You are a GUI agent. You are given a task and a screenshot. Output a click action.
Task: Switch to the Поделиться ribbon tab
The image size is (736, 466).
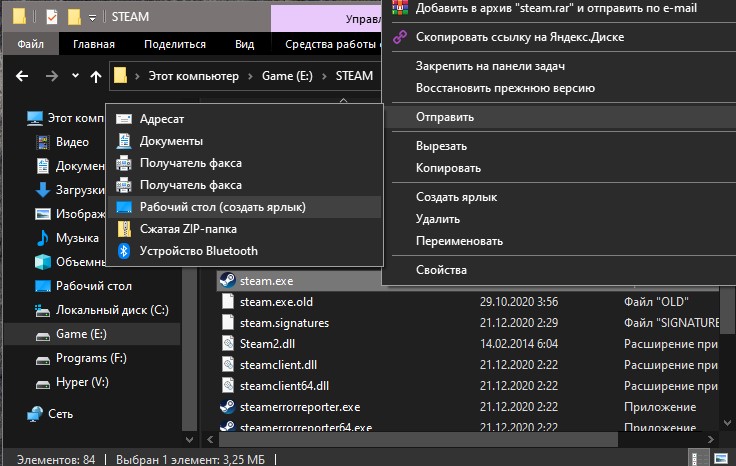(x=175, y=44)
